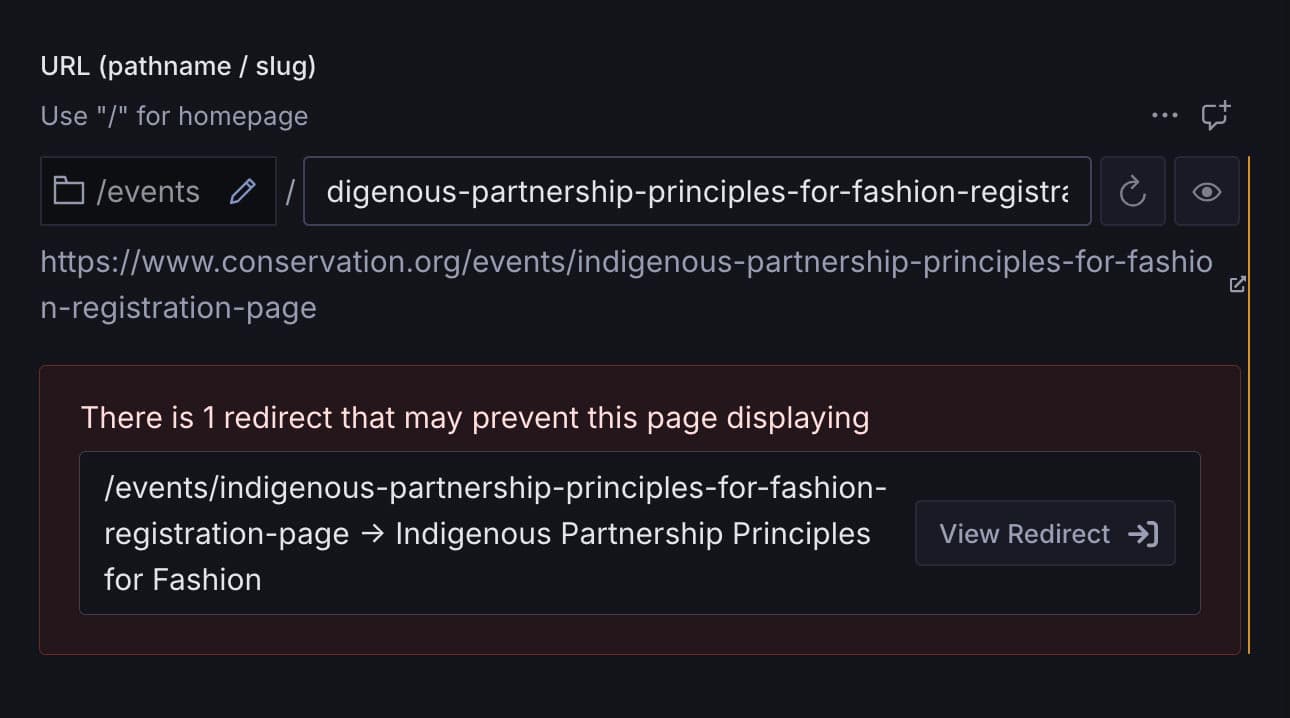Click the "Indigenous Partnership Principles" redirect target text

click(x=632, y=534)
